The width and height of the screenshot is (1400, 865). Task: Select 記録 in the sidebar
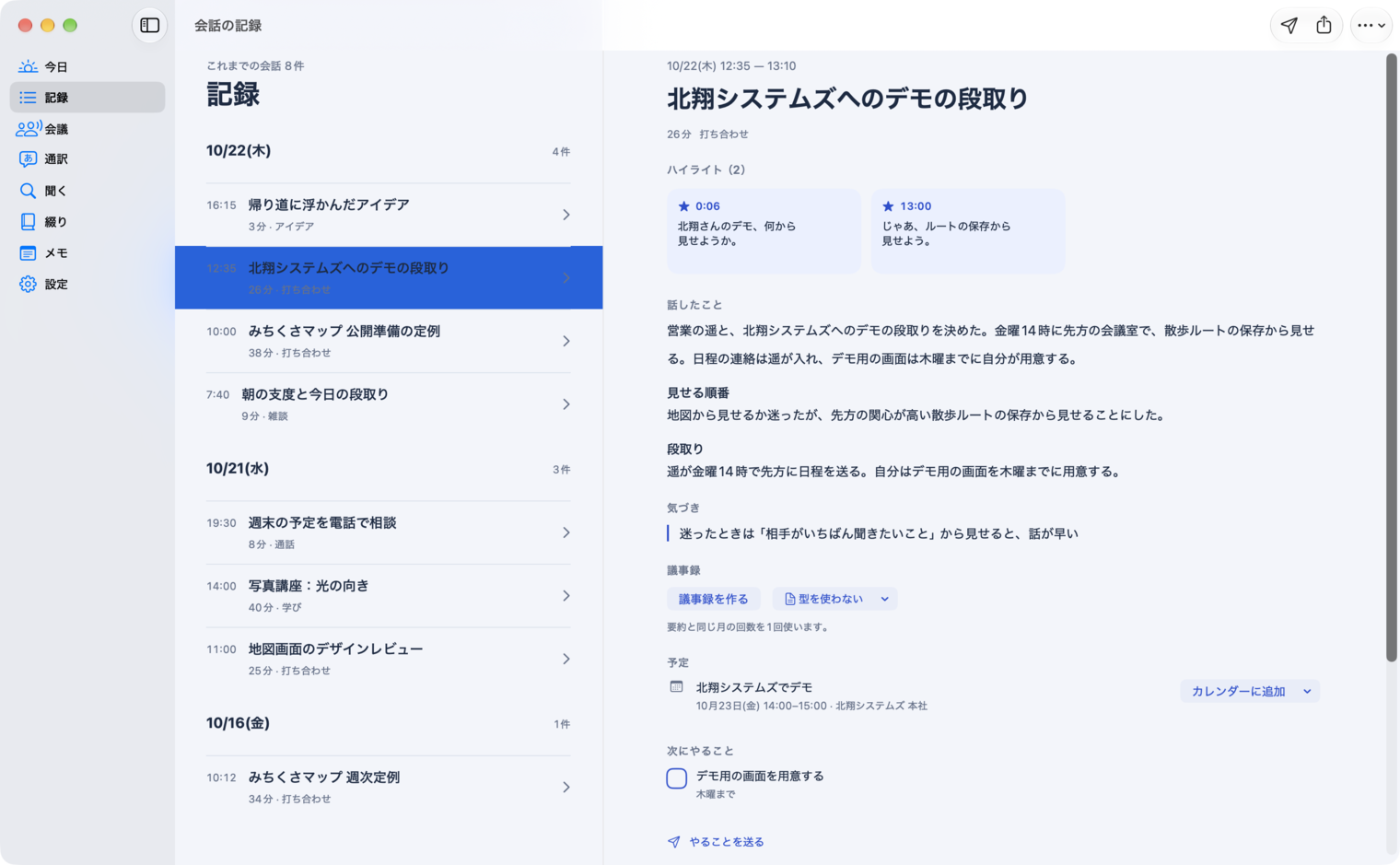coord(87,98)
